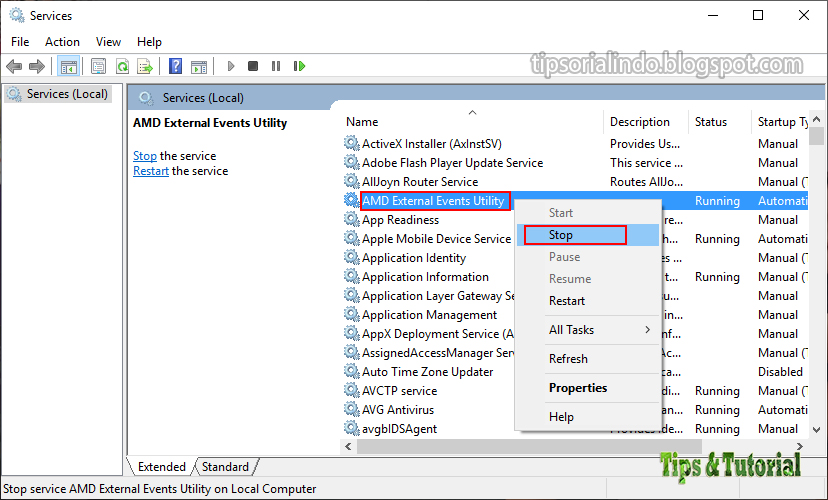
Task: Sort by the Name column header
Action: (473, 121)
